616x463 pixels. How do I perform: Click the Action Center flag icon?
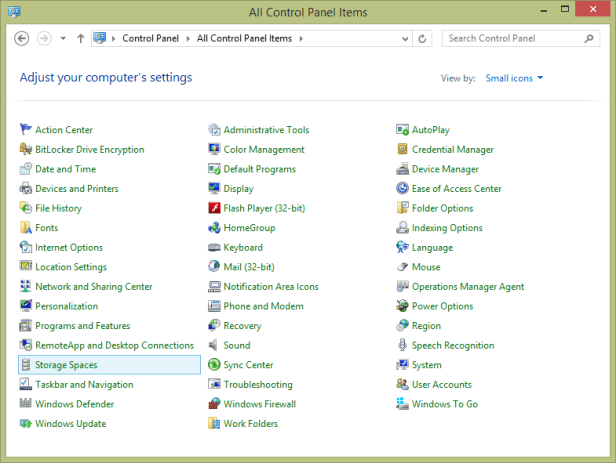[x=26, y=130]
